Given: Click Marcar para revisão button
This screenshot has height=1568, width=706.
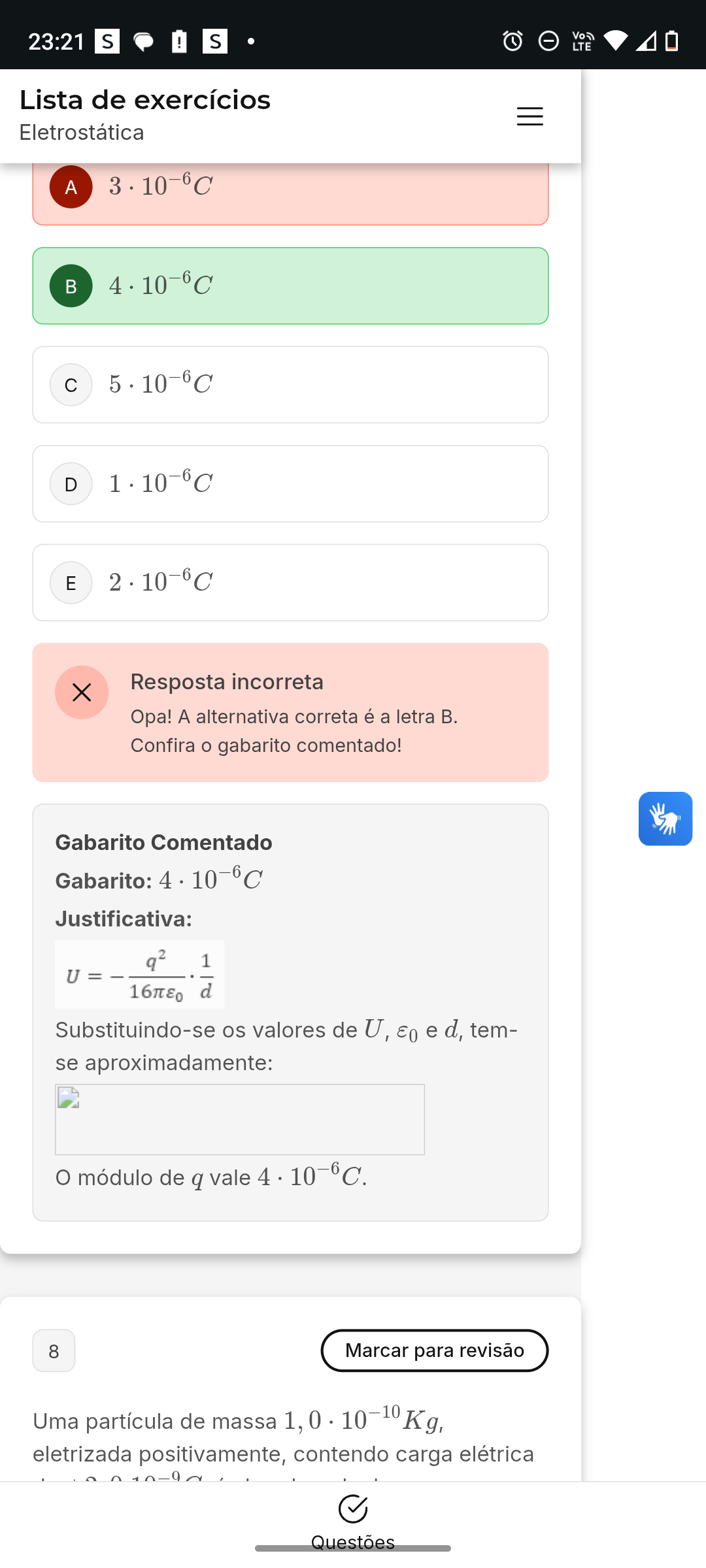Looking at the screenshot, I should (x=435, y=1350).
